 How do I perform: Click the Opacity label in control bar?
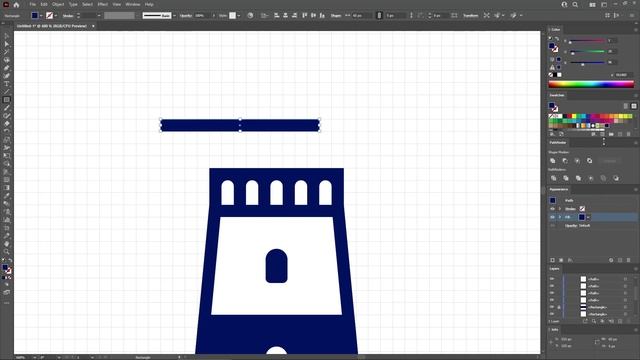186,16
